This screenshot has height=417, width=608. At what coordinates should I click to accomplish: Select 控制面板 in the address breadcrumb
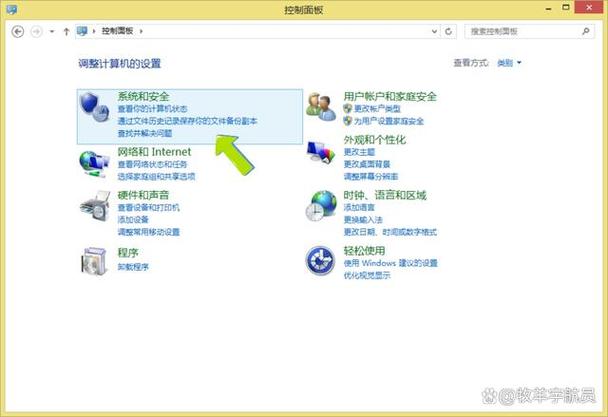(x=120, y=32)
